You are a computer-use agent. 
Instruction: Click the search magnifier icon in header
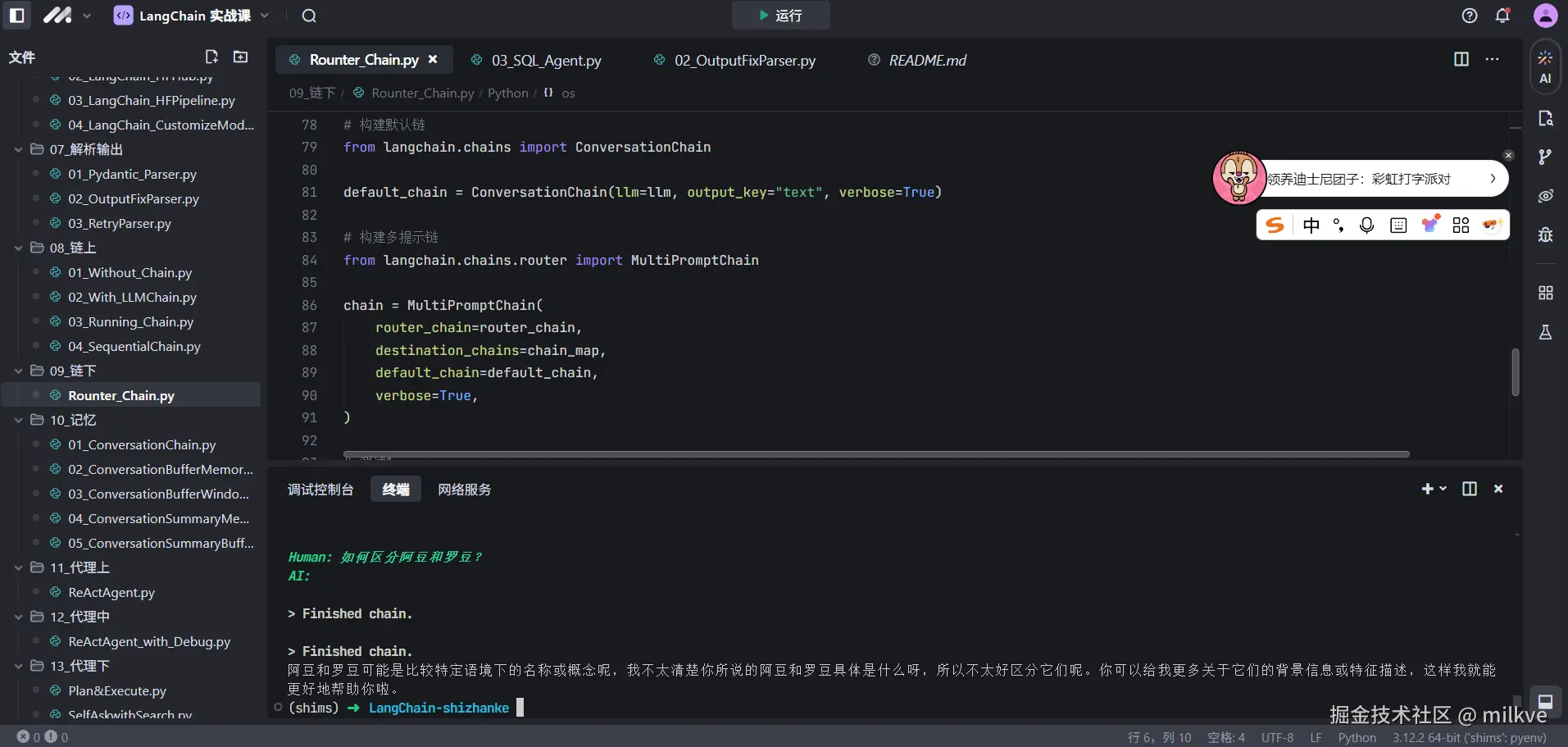(309, 16)
